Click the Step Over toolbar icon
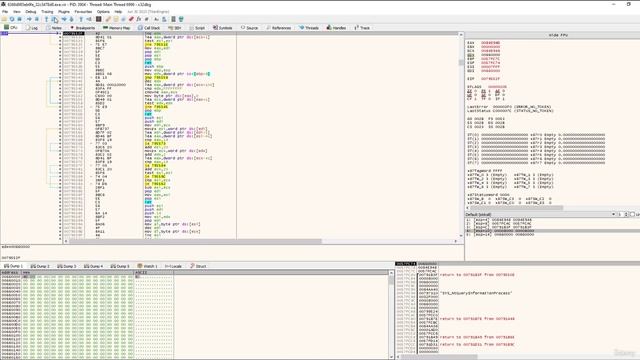 coord(54,19)
